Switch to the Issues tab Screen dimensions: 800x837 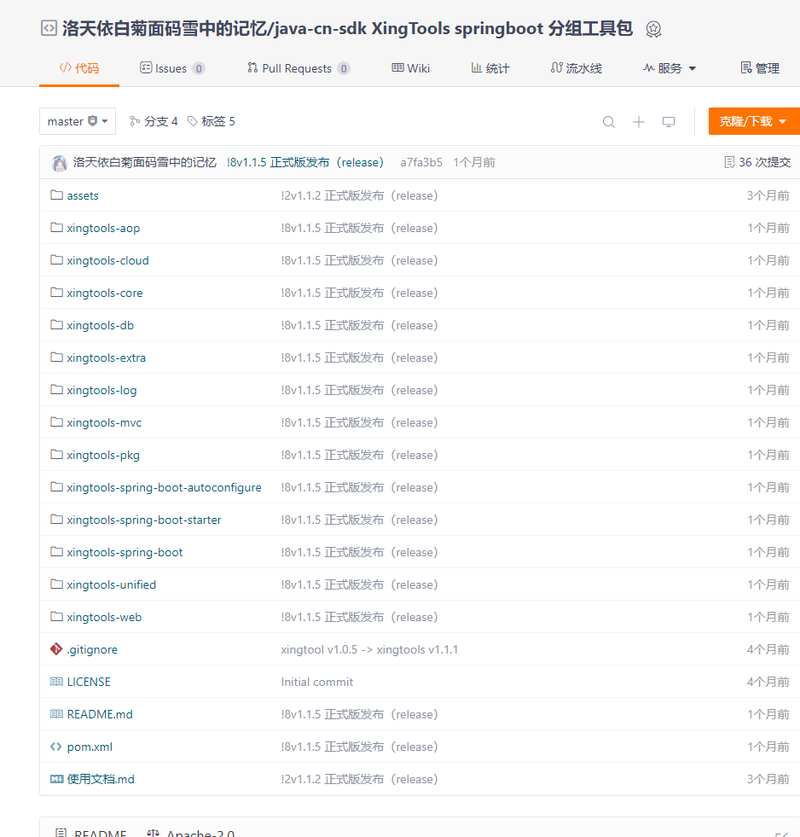pos(172,68)
